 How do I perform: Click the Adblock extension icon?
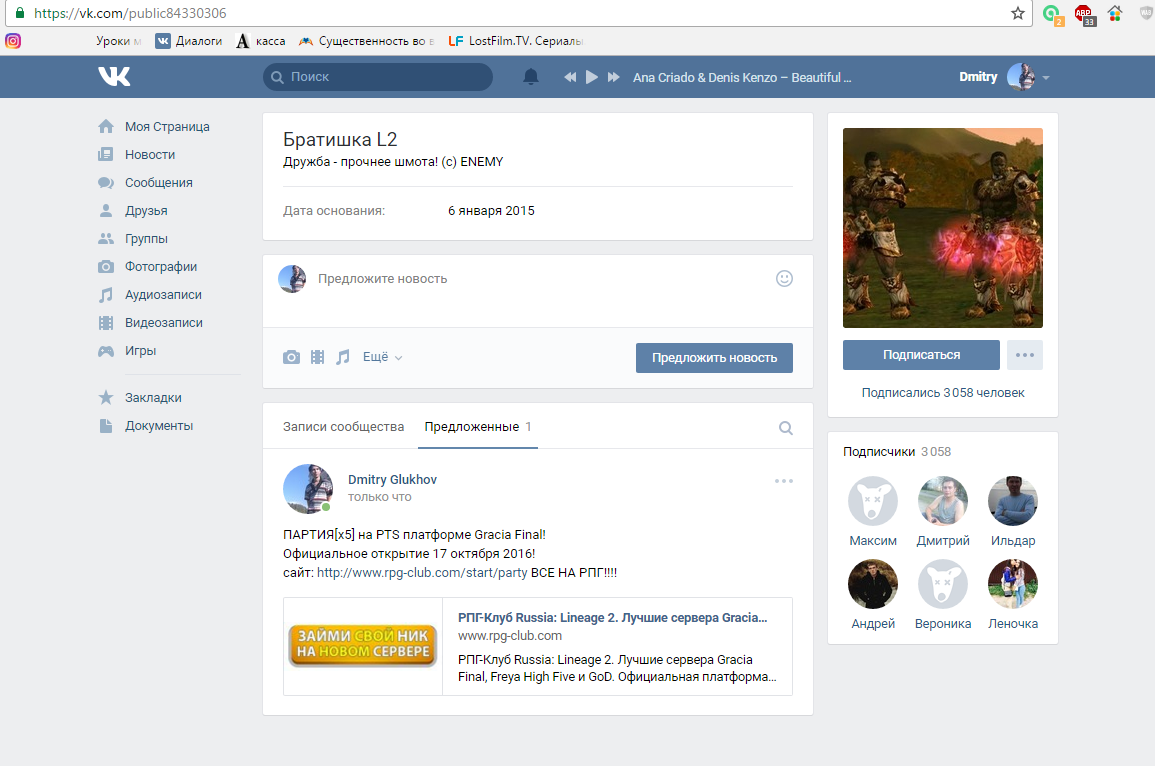coord(1084,14)
